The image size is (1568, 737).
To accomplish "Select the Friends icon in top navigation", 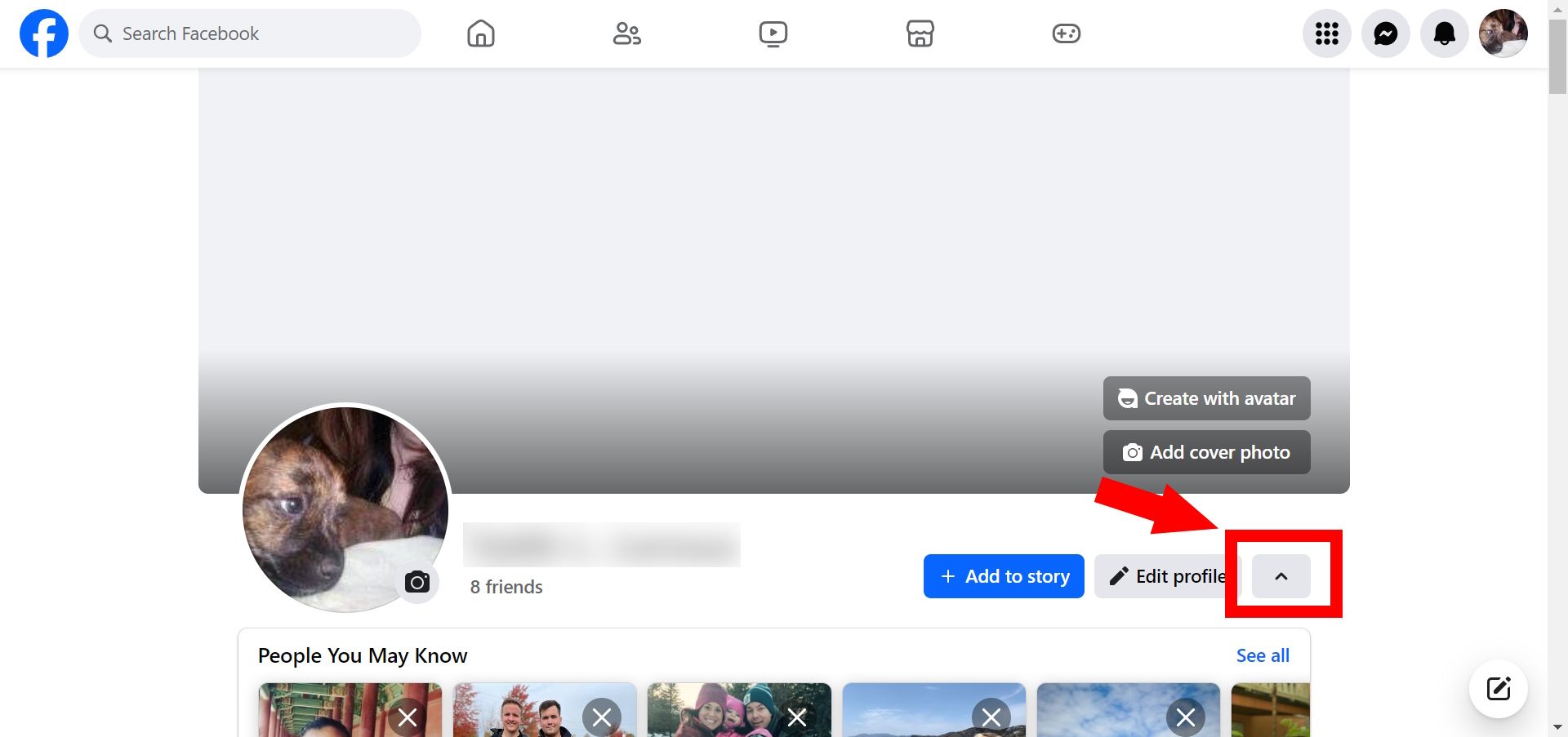I will point(626,33).
